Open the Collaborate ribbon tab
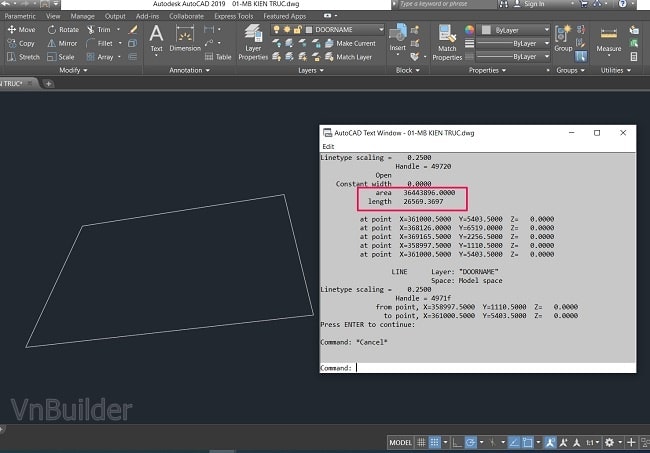Viewport: 650px width, 453px height. pyautogui.click(x=186, y=16)
